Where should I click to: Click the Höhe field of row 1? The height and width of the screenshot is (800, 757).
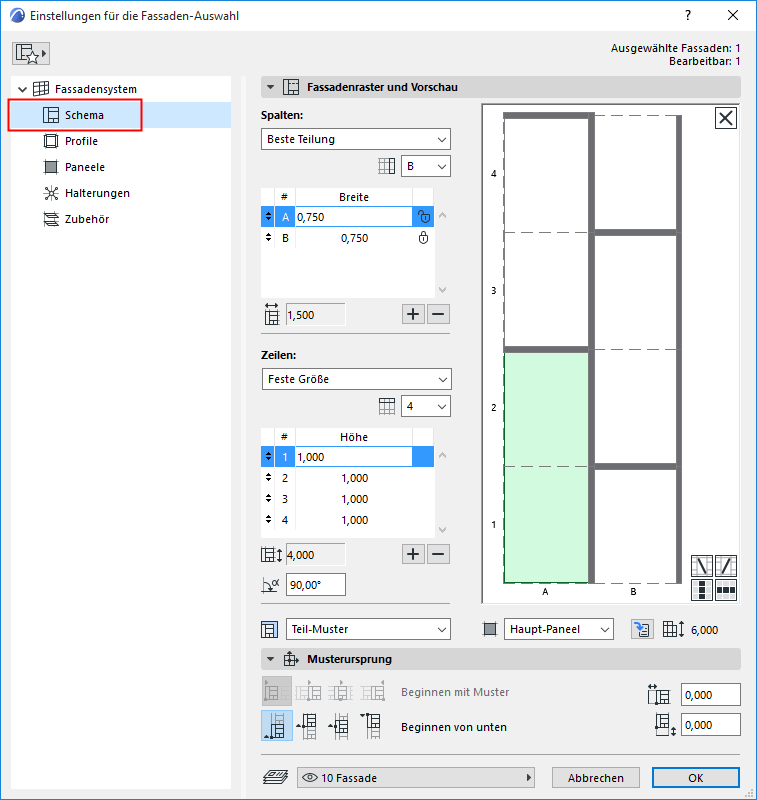coord(354,457)
